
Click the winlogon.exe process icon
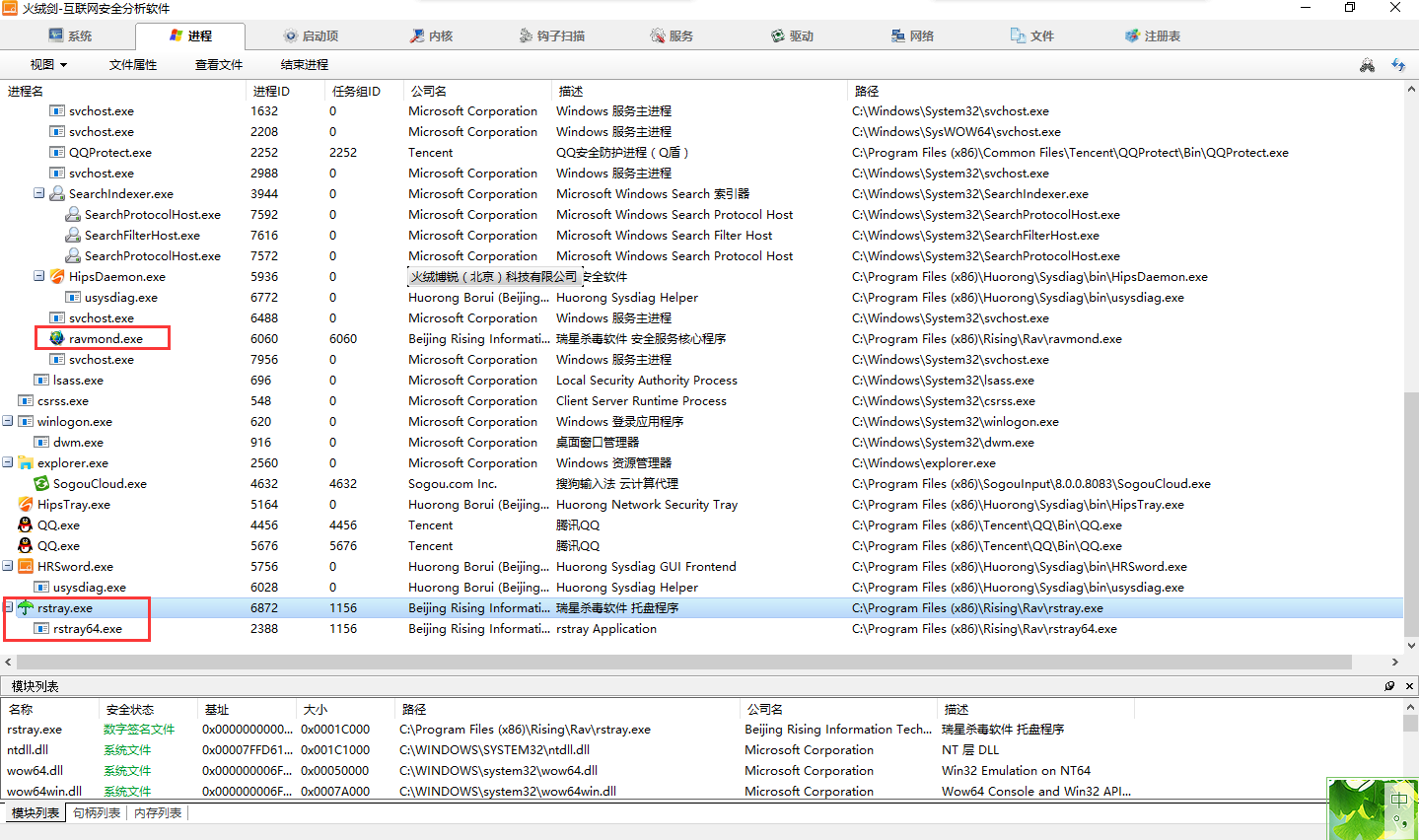(x=26, y=422)
